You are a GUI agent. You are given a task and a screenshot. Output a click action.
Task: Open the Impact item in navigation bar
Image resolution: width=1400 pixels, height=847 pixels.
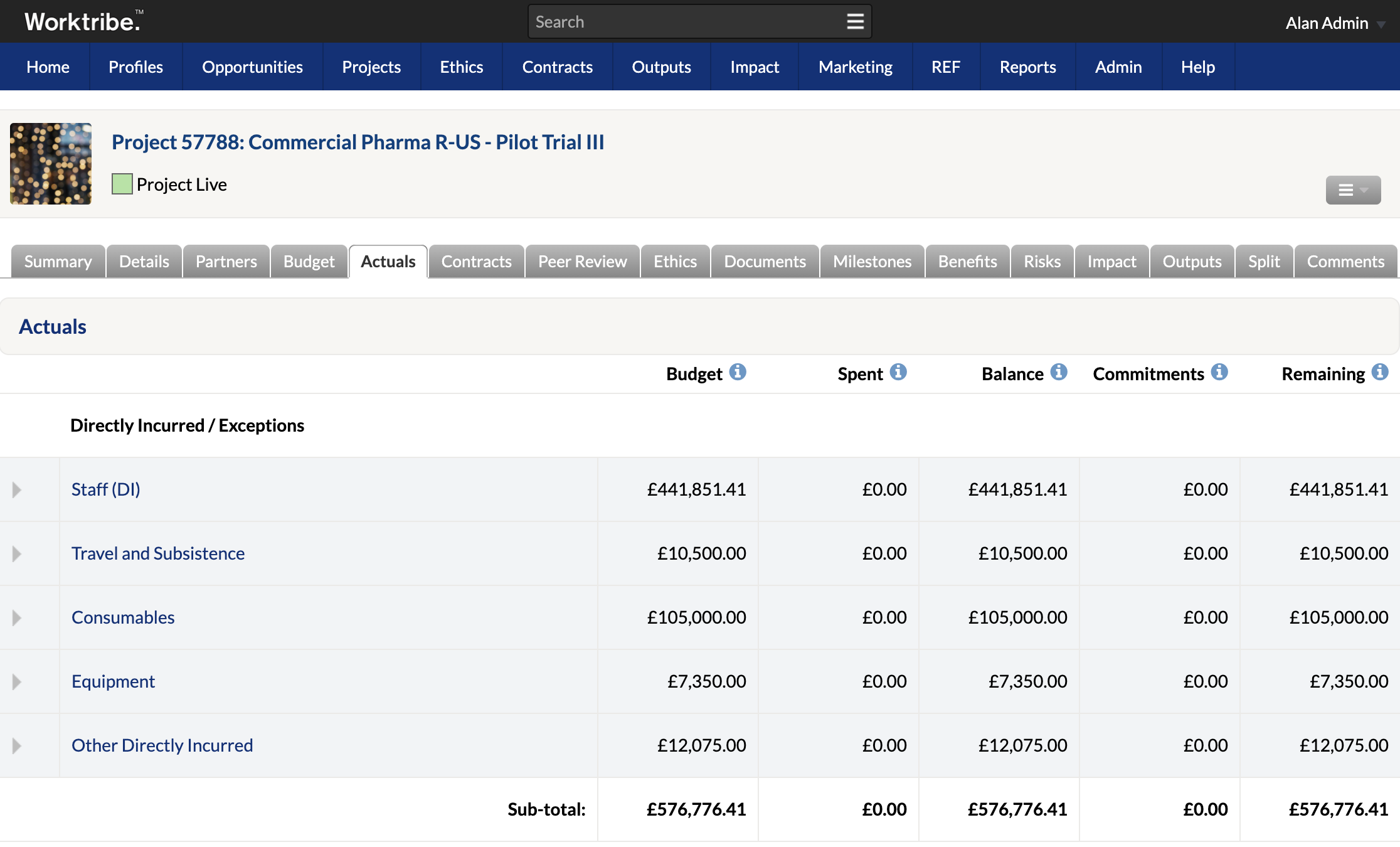[755, 67]
